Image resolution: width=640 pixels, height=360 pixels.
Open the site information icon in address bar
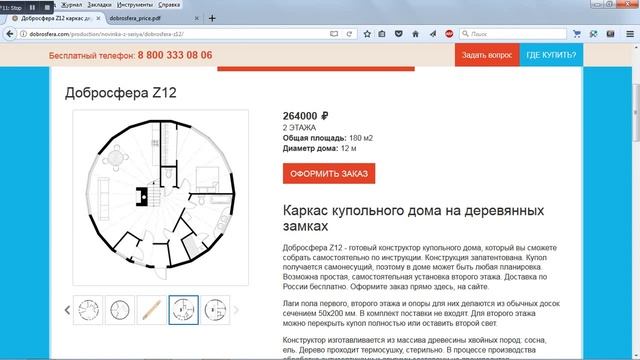point(24,34)
